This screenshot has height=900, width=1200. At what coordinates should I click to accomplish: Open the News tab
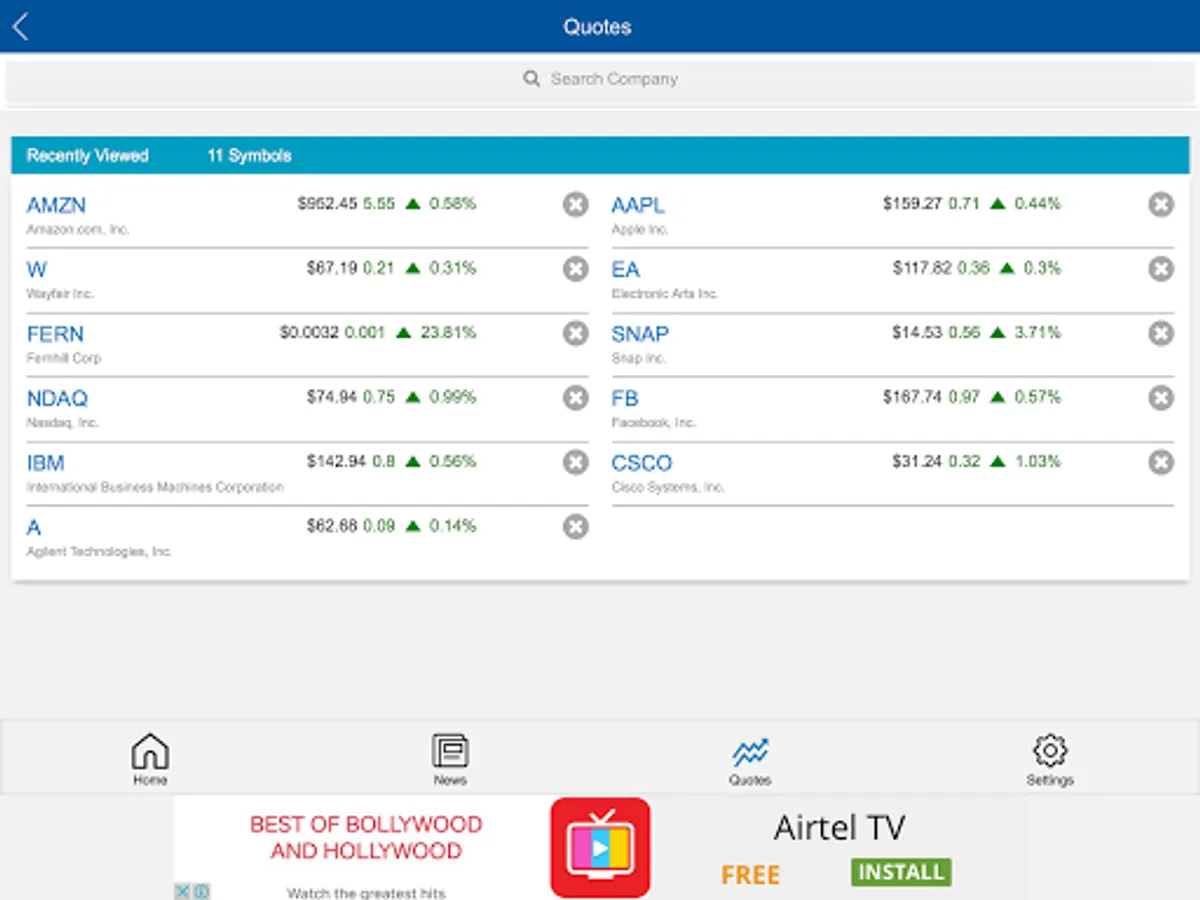(450, 760)
